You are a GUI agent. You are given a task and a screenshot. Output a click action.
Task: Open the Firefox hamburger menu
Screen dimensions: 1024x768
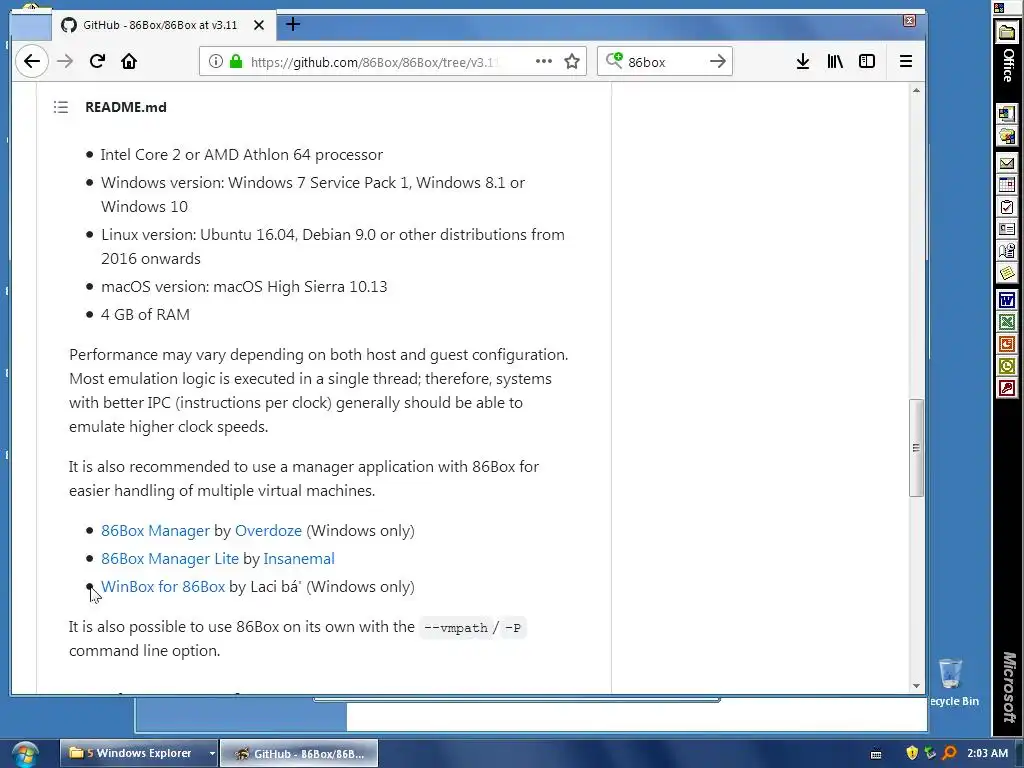coord(906,61)
